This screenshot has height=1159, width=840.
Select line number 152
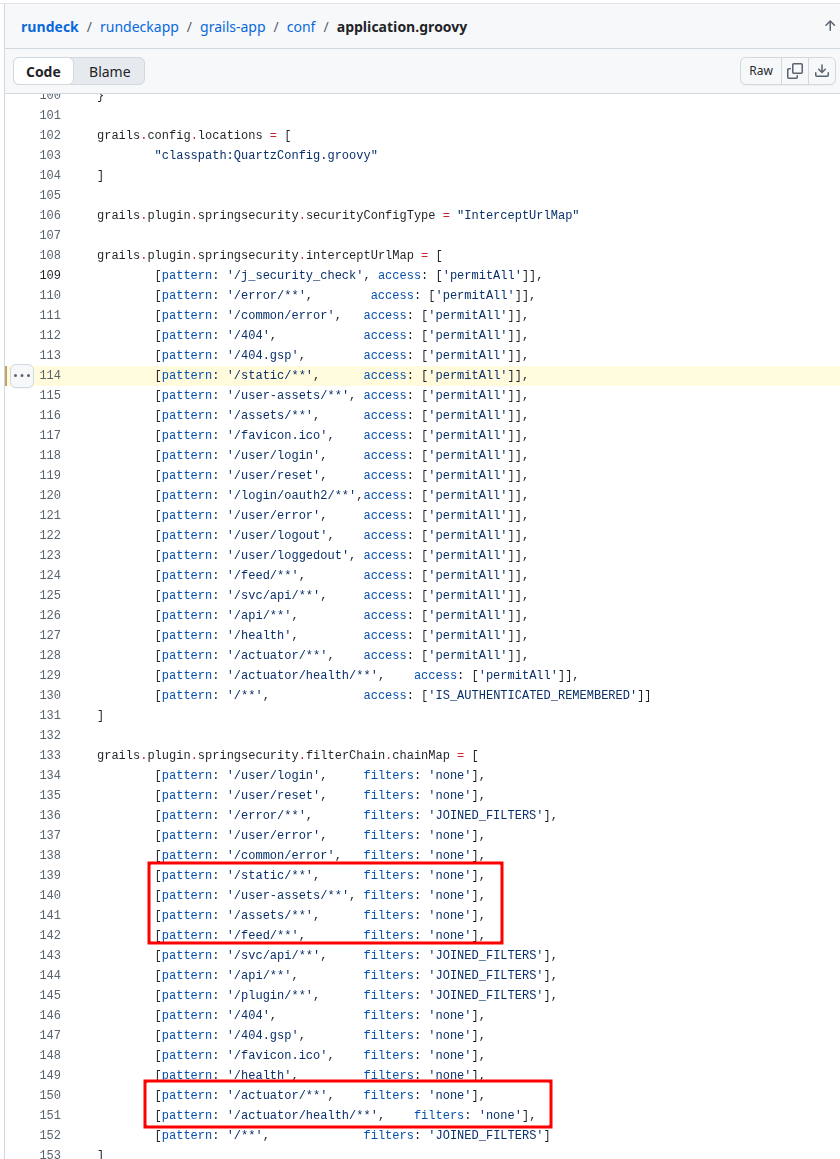50,1135
